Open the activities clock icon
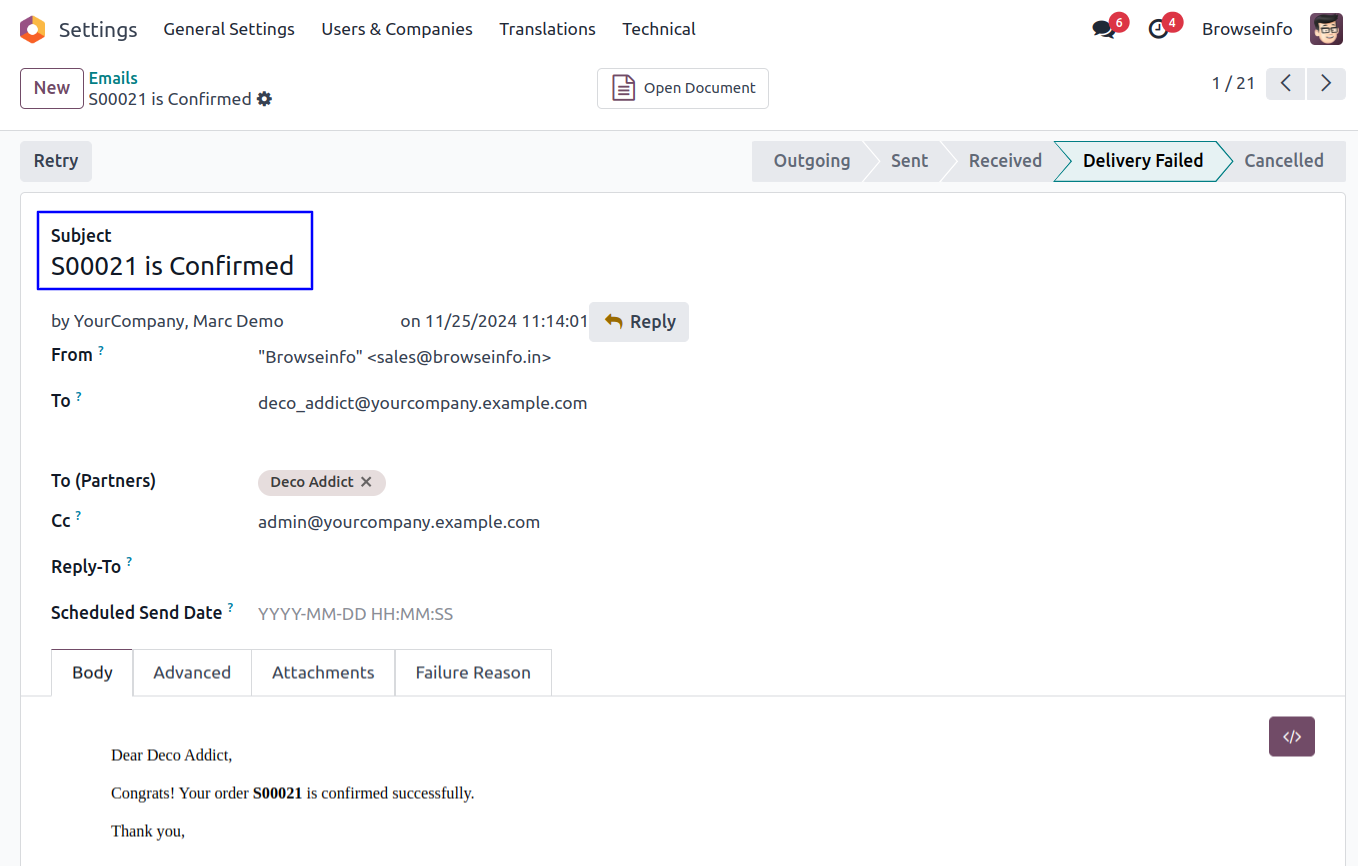Screen dimensions: 1358x866 tap(1159, 29)
